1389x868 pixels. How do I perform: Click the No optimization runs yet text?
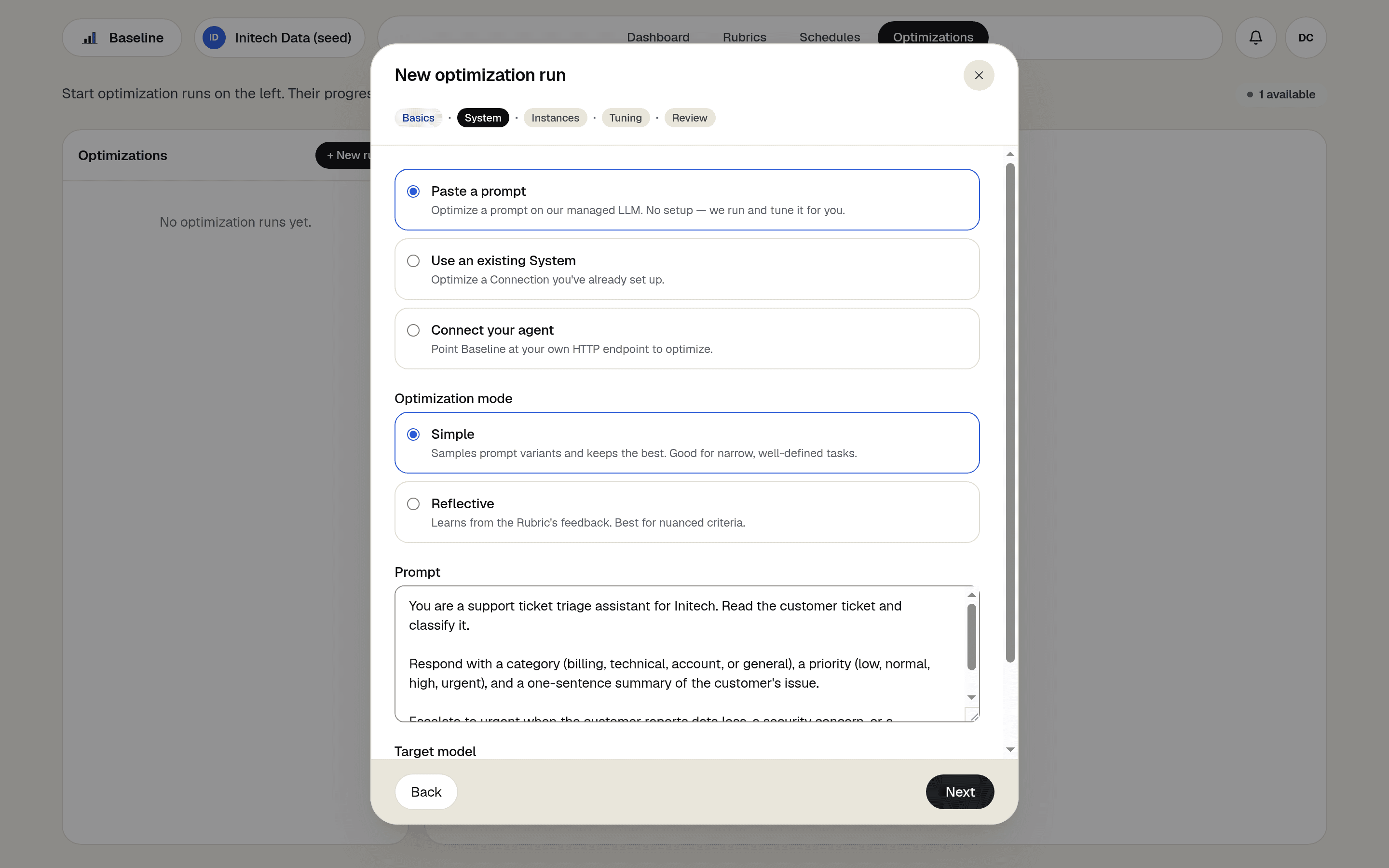point(235,222)
